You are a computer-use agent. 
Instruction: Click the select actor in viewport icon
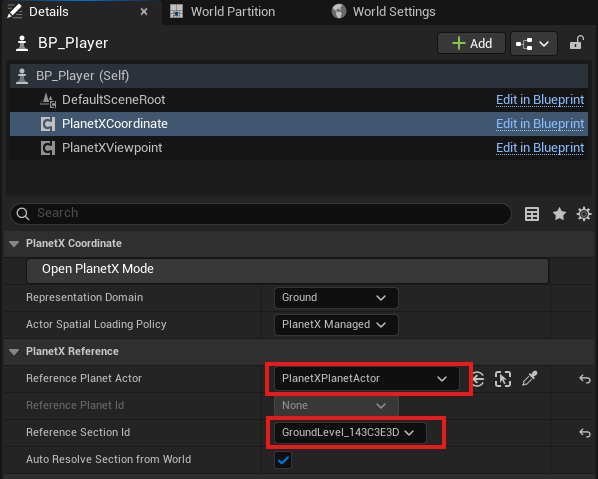point(503,379)
